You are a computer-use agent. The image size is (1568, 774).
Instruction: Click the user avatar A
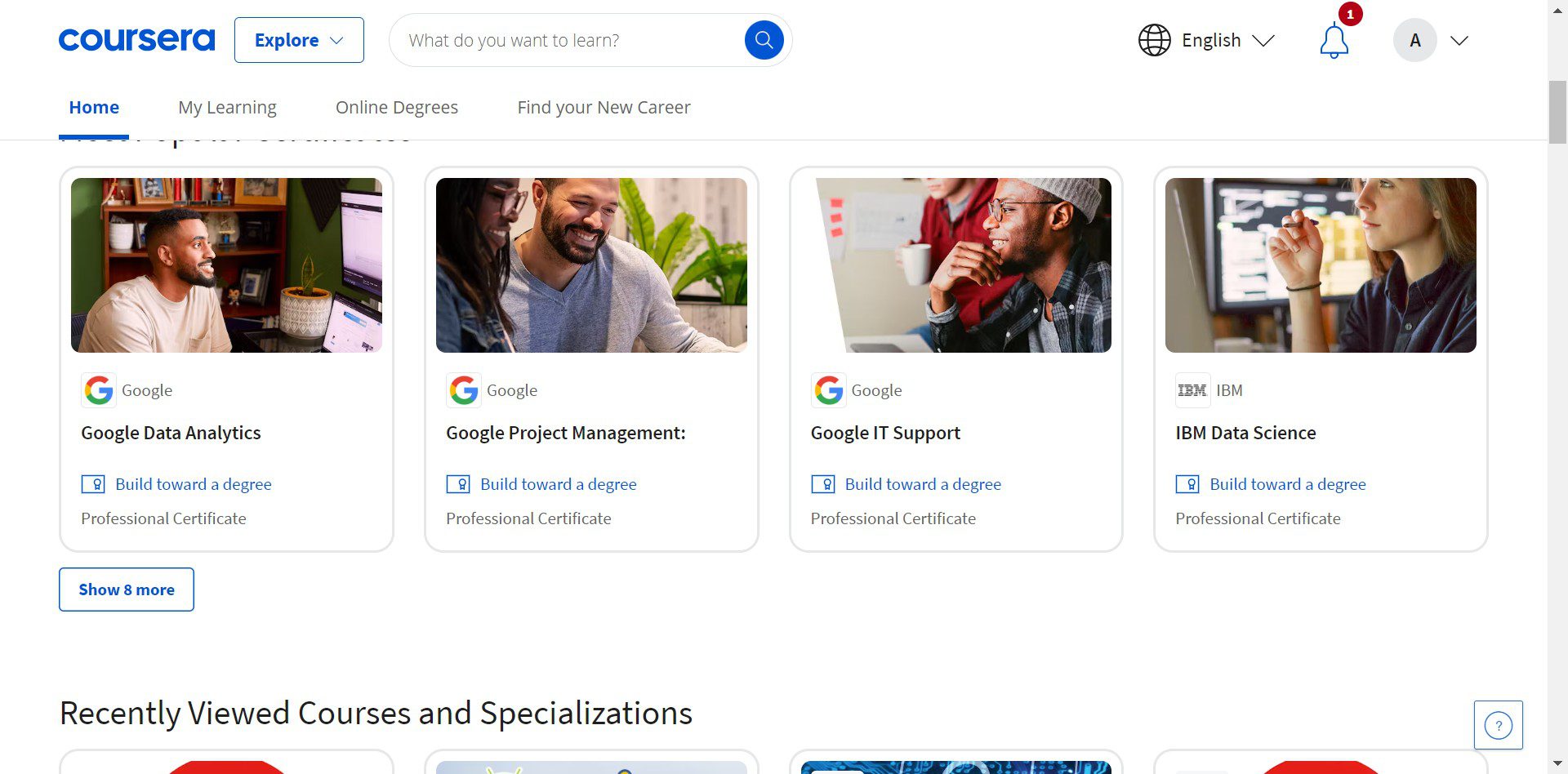(1414, 40)
